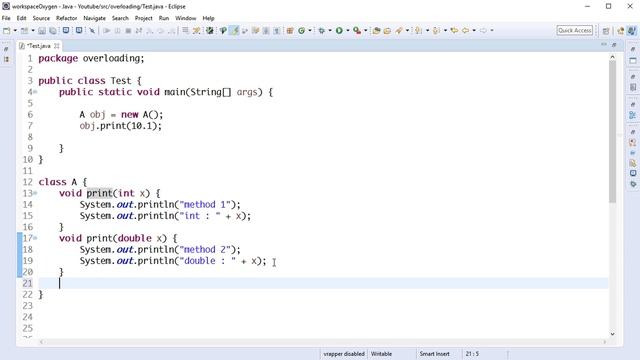Open the Refactor menu
Screen dimensions: 640x360
point(67,18)
